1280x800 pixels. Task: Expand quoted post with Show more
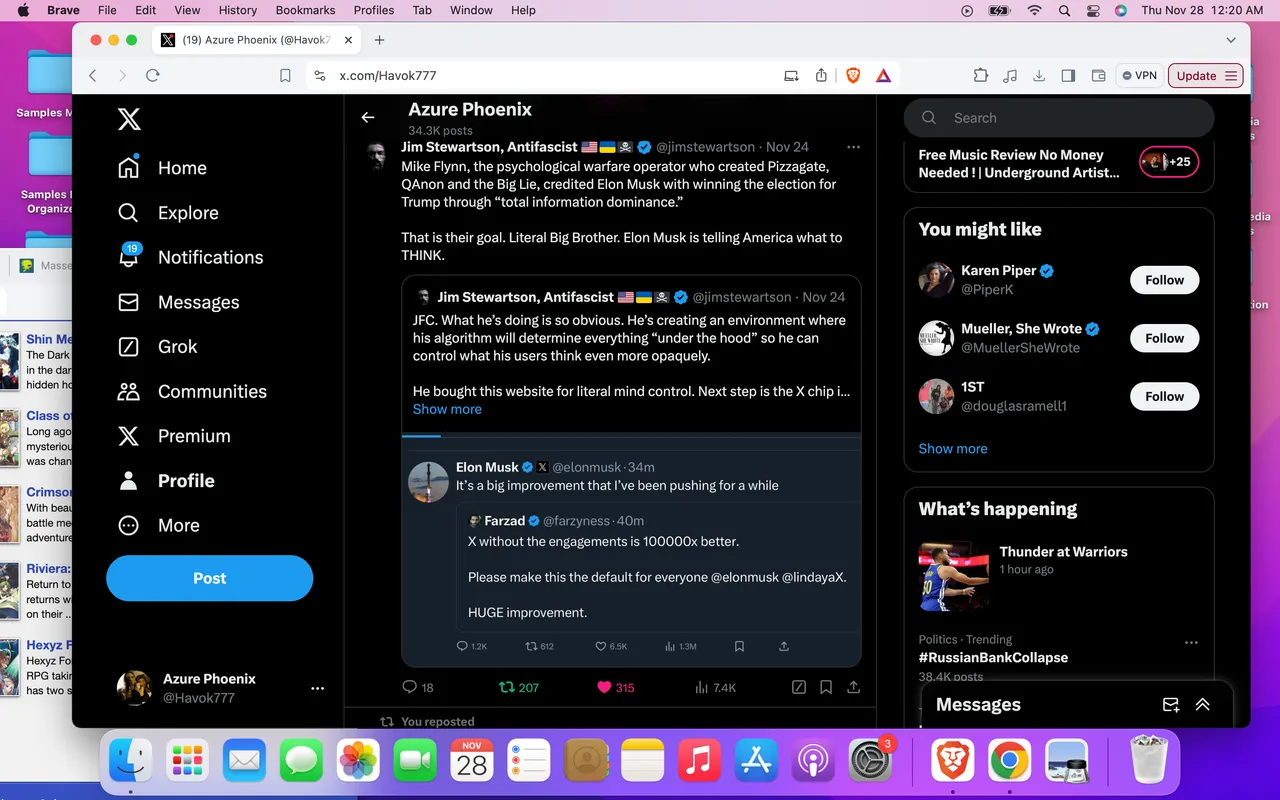[x=447, y=409]
